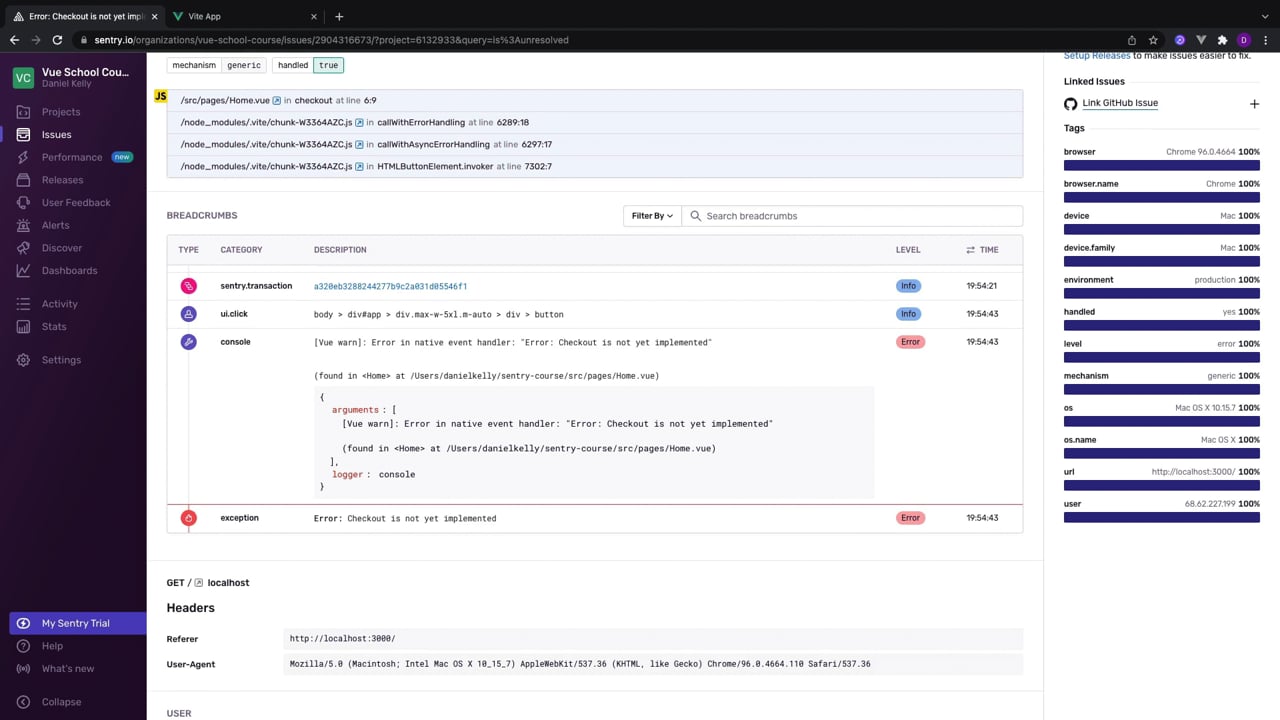Open localhost external link icon
The width and height of the screenshot is (1280, 720).
click(x=199, y=583)
